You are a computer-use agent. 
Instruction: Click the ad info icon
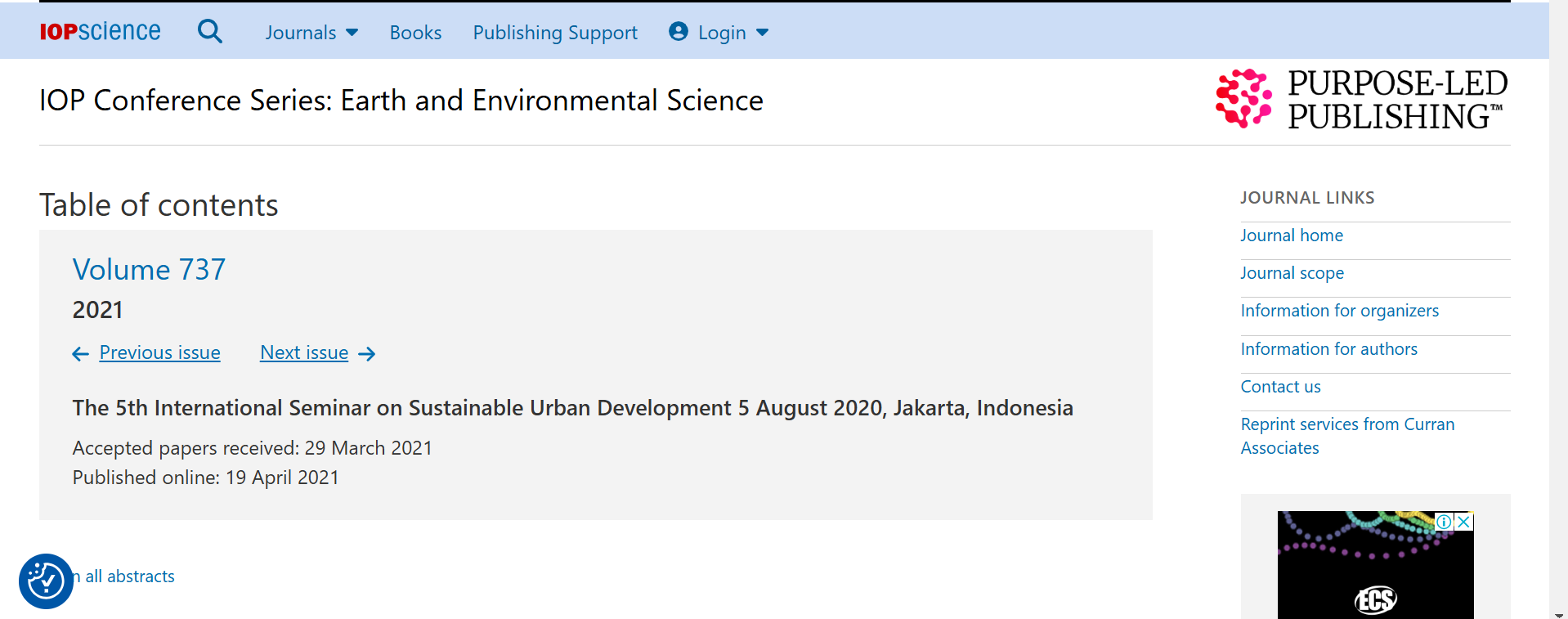(1445, 522)
